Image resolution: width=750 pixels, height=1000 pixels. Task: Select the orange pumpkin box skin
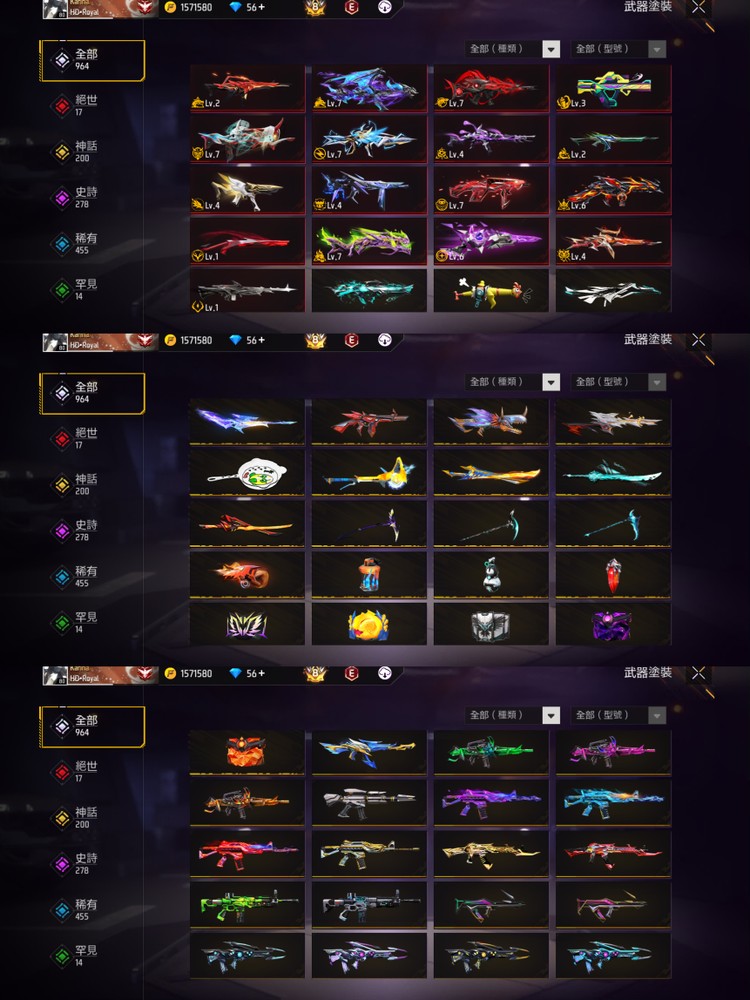[x=247, y=752]
